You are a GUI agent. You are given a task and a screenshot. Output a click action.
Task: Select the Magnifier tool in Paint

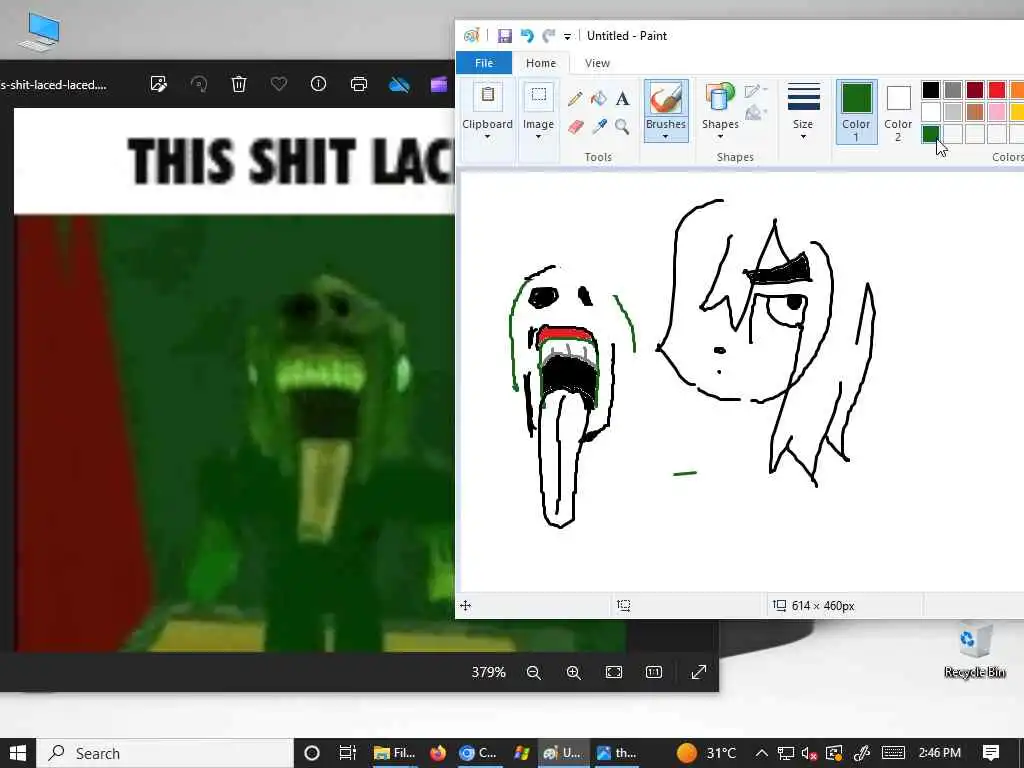(622, 126)
